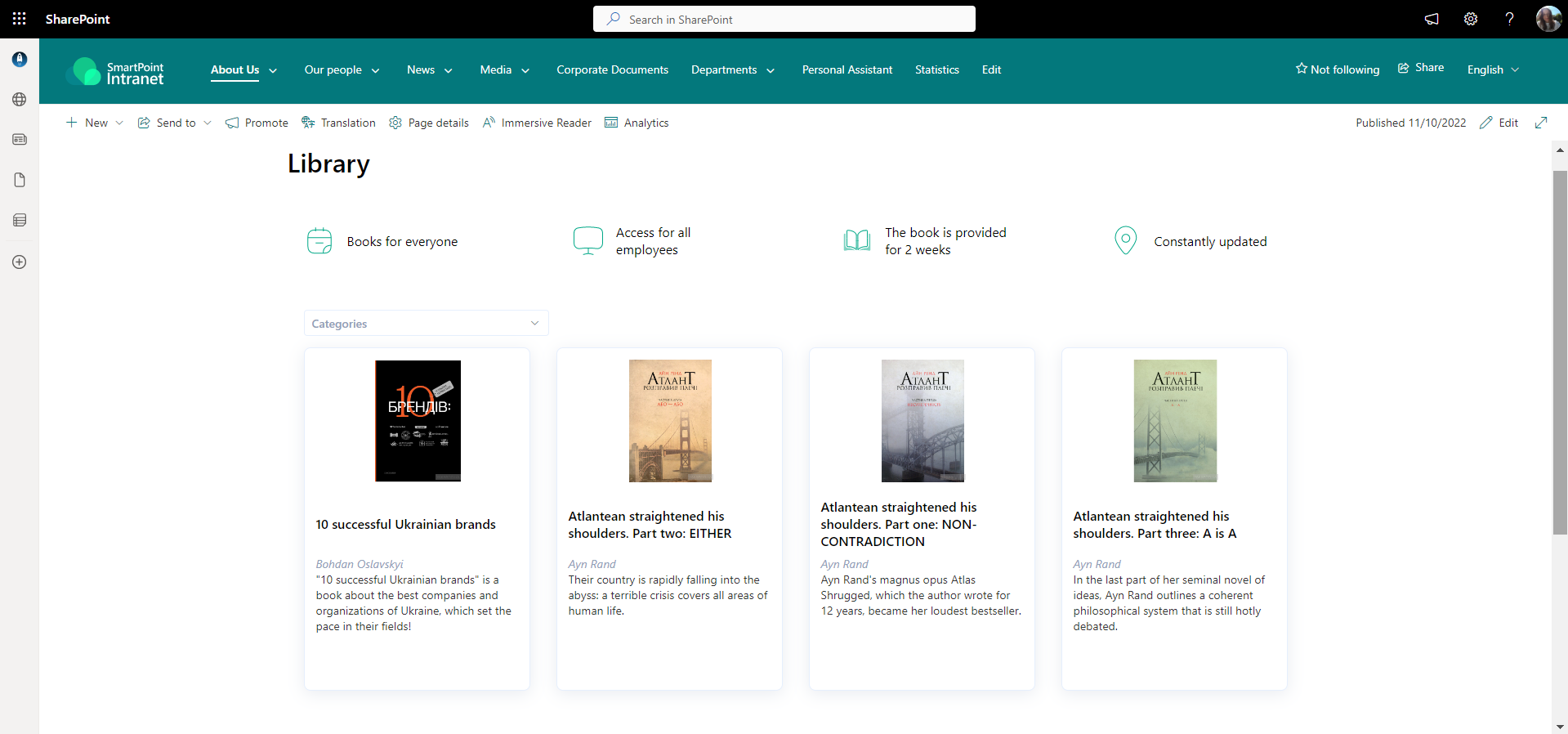
Task: Open the files icon in left sidebar
Action: (20, 180)
